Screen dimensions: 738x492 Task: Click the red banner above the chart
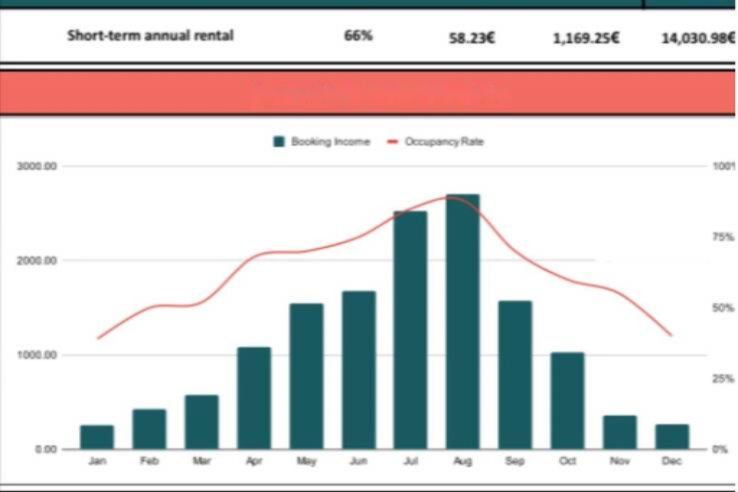[368, 93]
